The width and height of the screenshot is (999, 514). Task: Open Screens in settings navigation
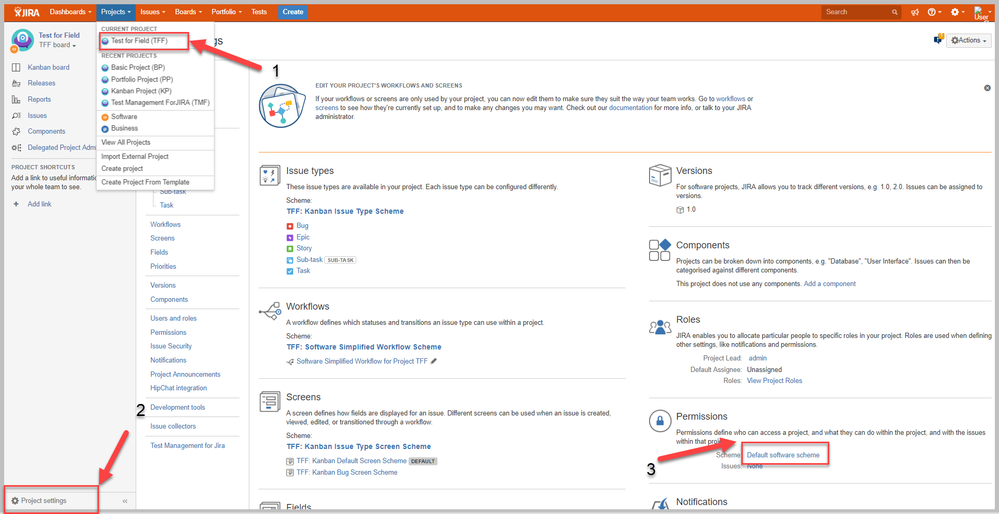[x=162, y=238]
